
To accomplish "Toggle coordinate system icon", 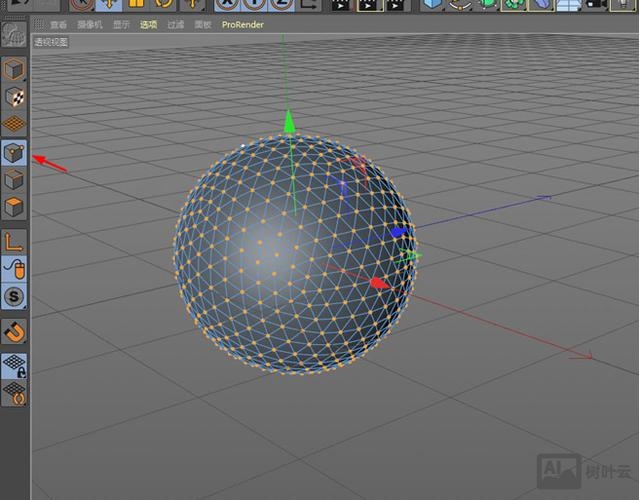I will click(x=309, y=4).
